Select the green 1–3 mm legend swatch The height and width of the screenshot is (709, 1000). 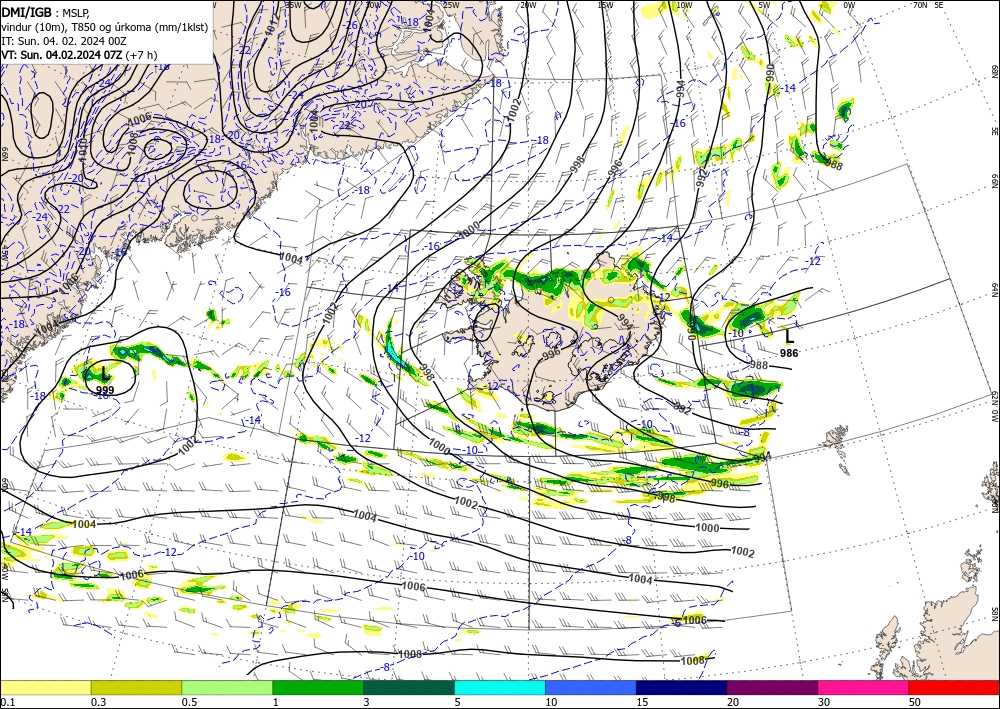[x=318, y=687]
